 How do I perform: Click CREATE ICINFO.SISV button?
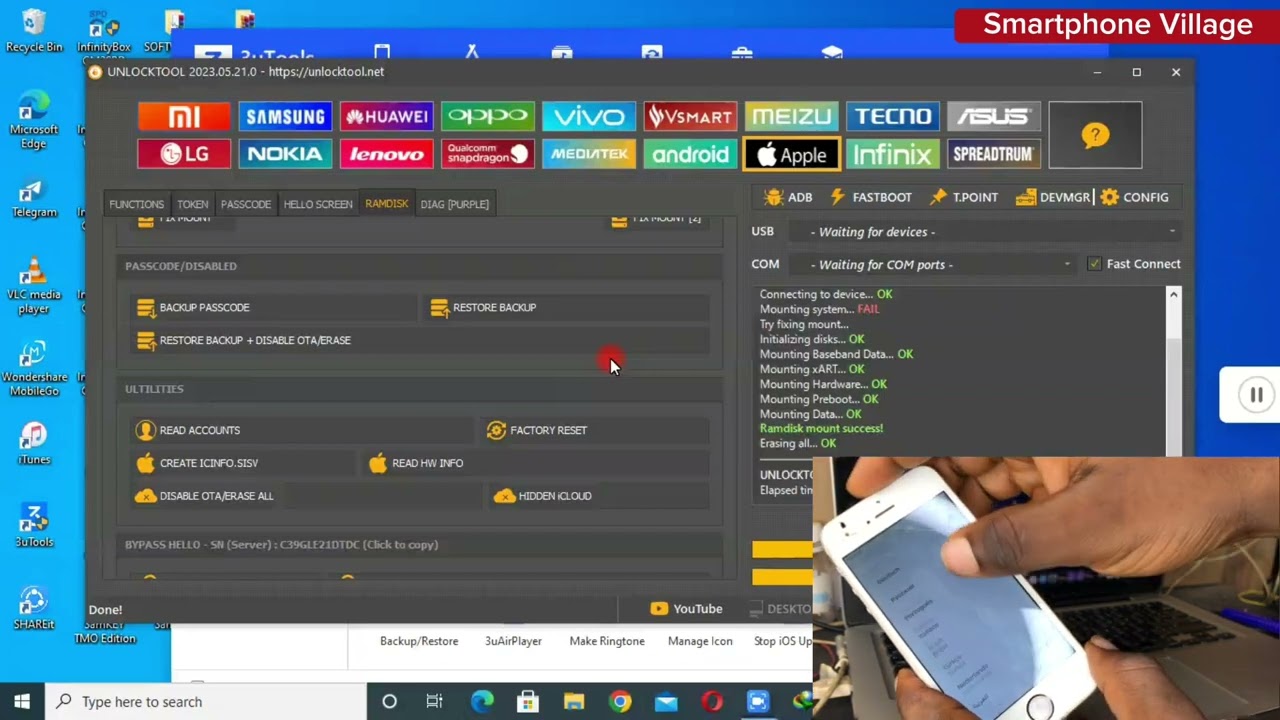(x=243, y=464)
